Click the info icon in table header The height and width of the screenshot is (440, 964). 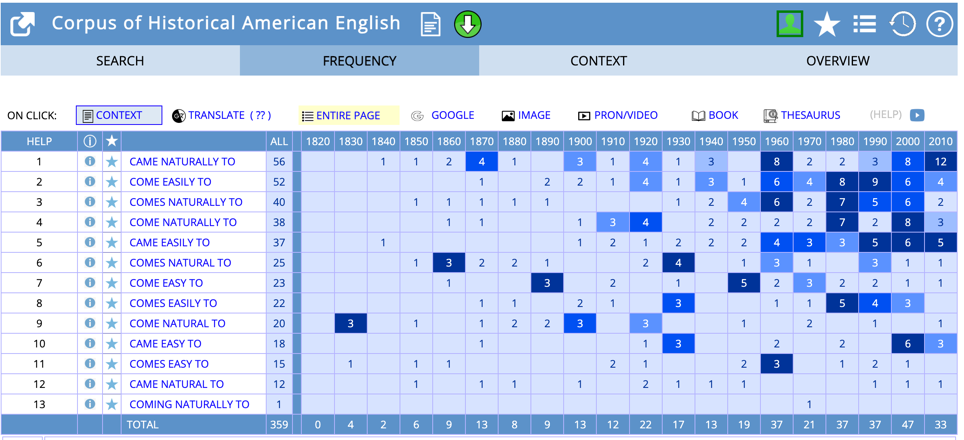90,141
